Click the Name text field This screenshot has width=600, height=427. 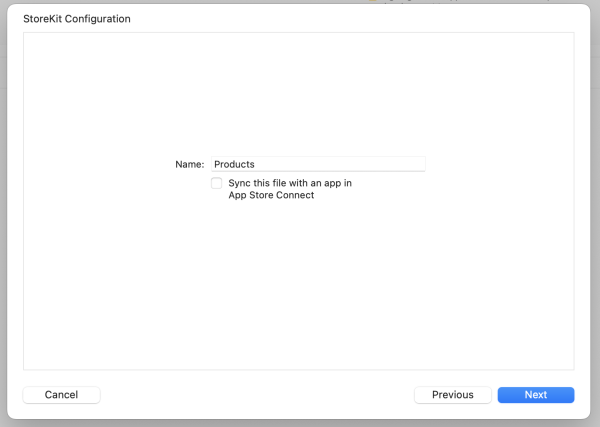pyautogui.click(x=317, y=164)
